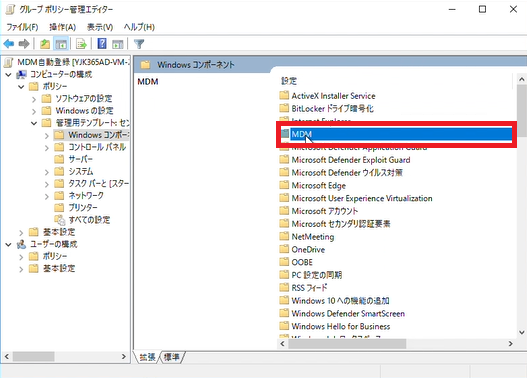Expand the Windows の設定 node
Viewport: 527px width, 378px height.
(x=34, y=111)
